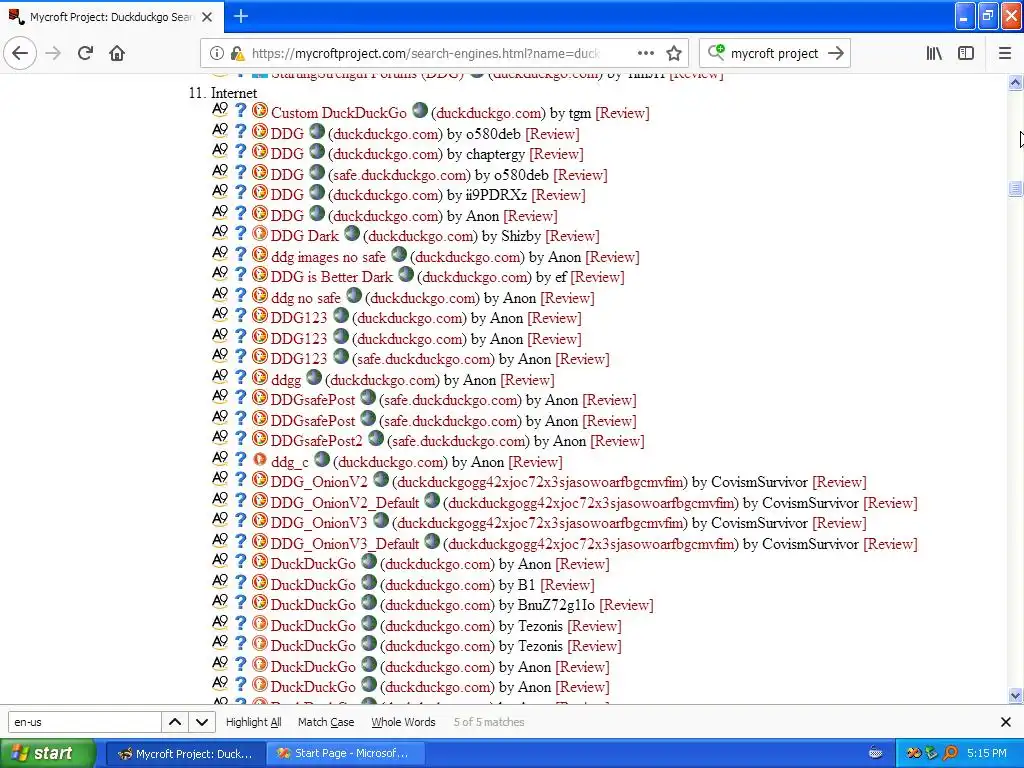Jump to next find match

[202, 722]
